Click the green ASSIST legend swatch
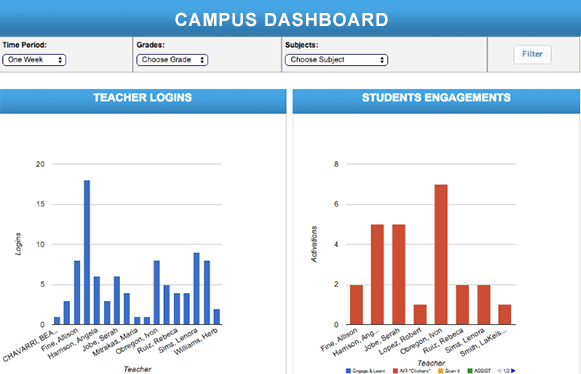The width and height of the screenshot is (581, 374). (470, 371)
